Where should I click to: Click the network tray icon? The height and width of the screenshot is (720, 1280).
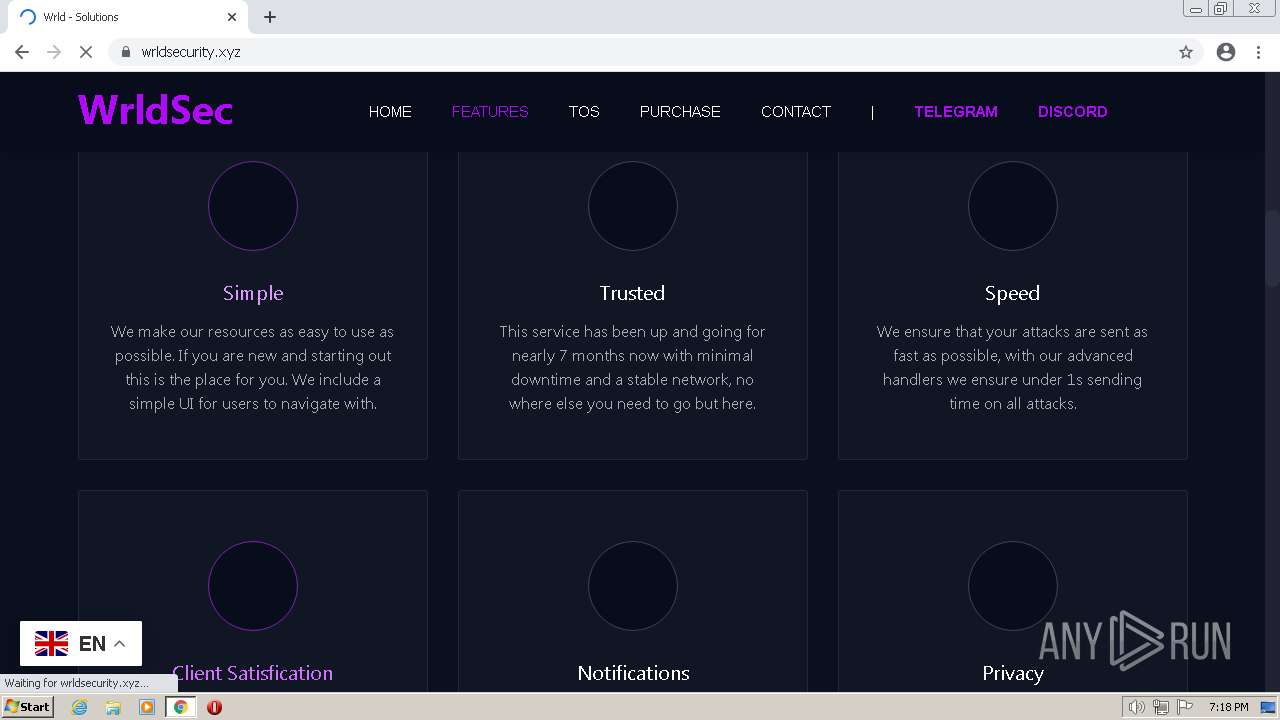[1161, 707]
